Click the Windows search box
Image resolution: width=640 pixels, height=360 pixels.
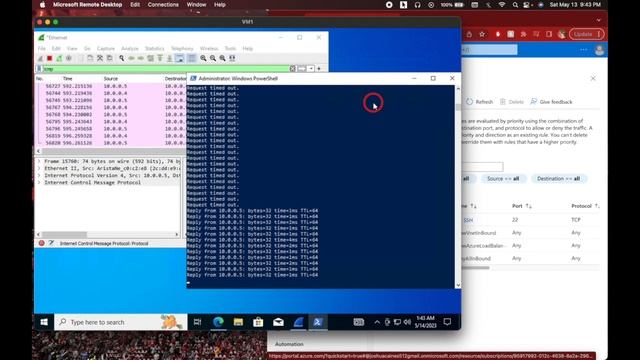[121, 322]
